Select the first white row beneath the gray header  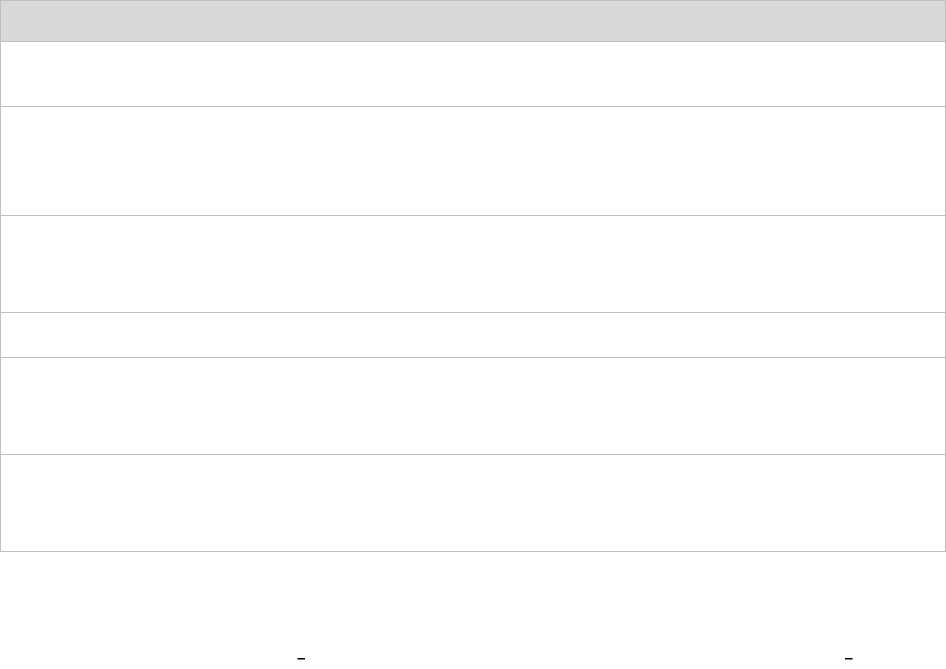tap(473, 74)
